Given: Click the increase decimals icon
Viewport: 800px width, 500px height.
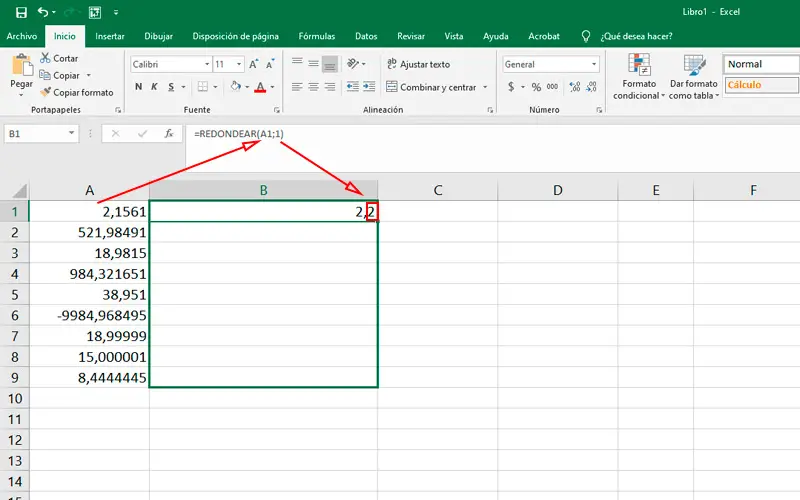Looking at the screenshot, I should [x=575, y=87].
